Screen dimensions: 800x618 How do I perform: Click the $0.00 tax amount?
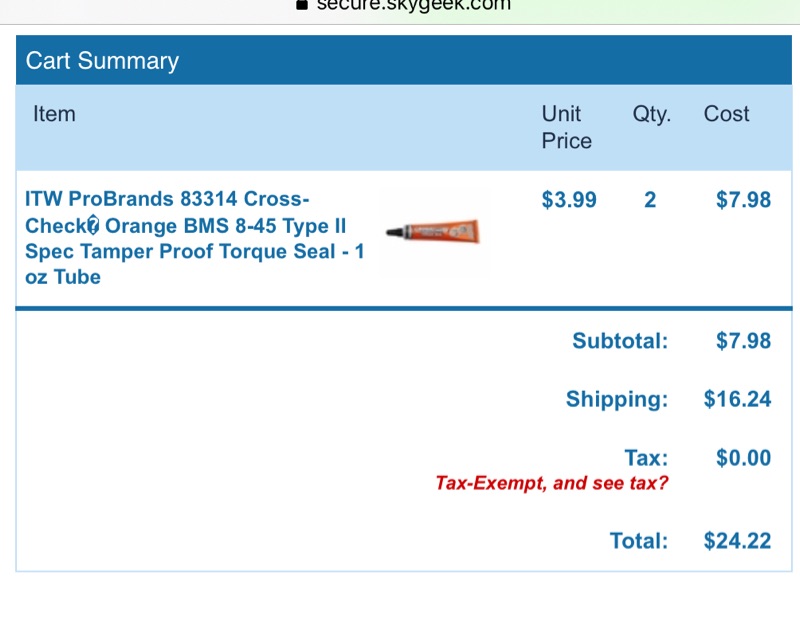(743, 458)
